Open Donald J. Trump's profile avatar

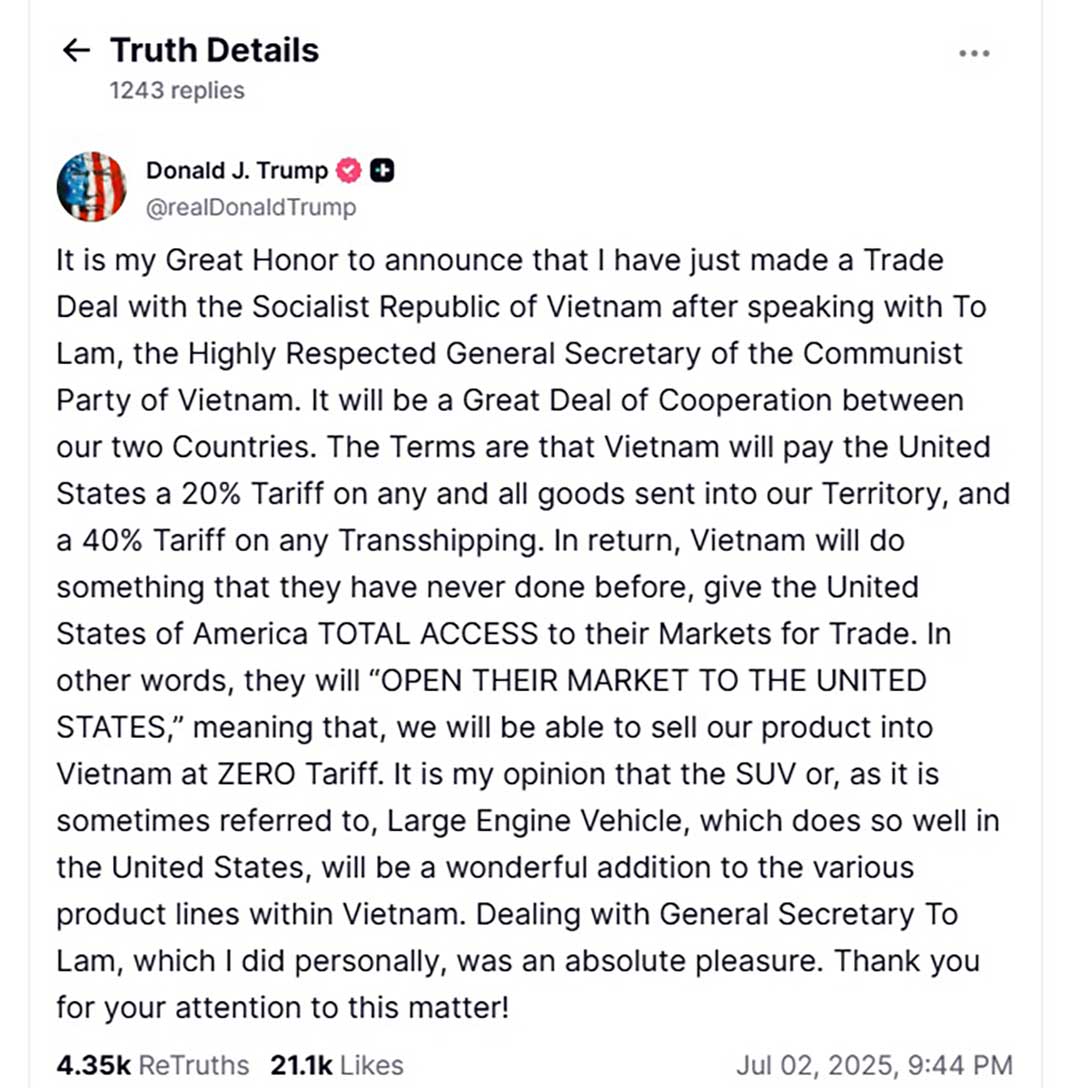tap(91, 187)
